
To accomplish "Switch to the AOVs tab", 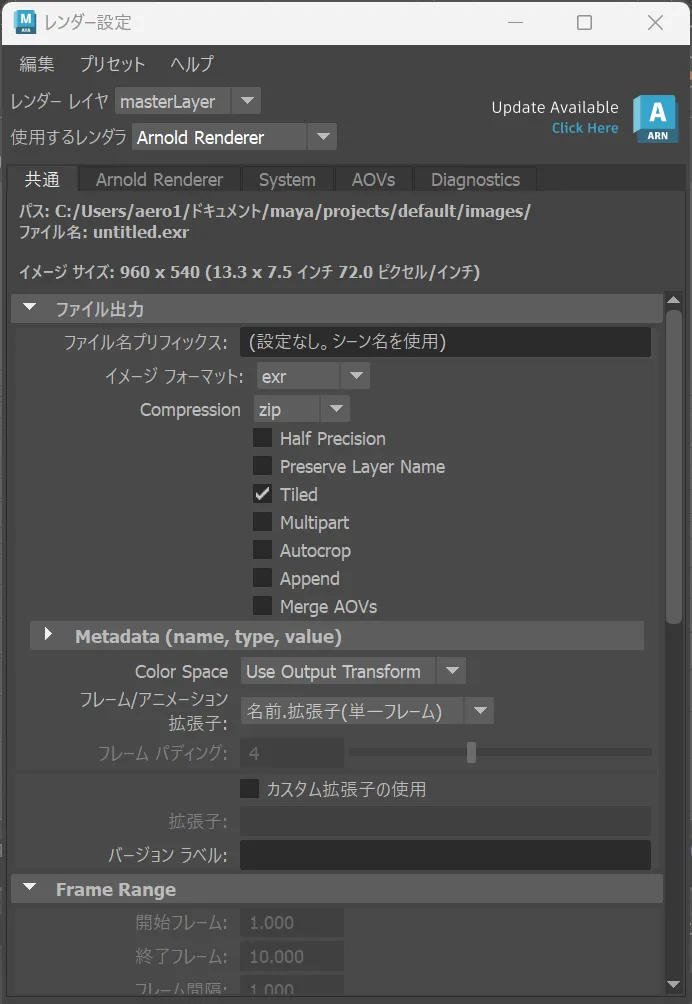I will pyautogui.click(x=373, y=179).
